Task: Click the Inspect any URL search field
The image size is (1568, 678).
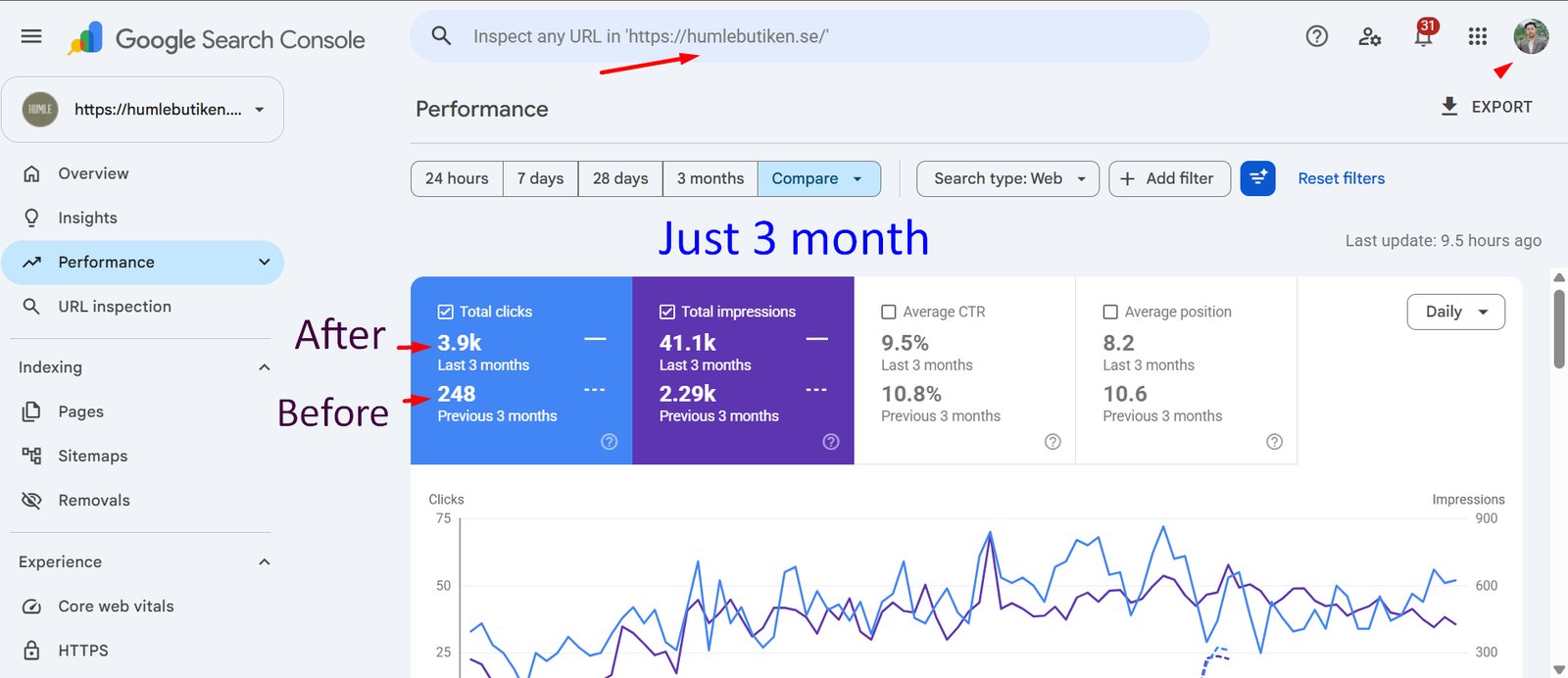Action: tap(809, 36)
